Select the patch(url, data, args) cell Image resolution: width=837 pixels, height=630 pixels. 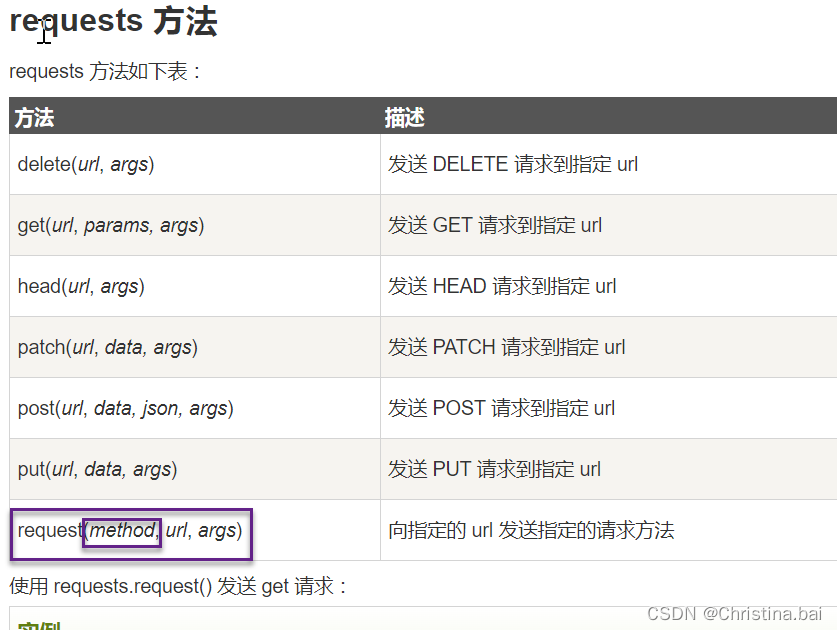tap(195, 347)
